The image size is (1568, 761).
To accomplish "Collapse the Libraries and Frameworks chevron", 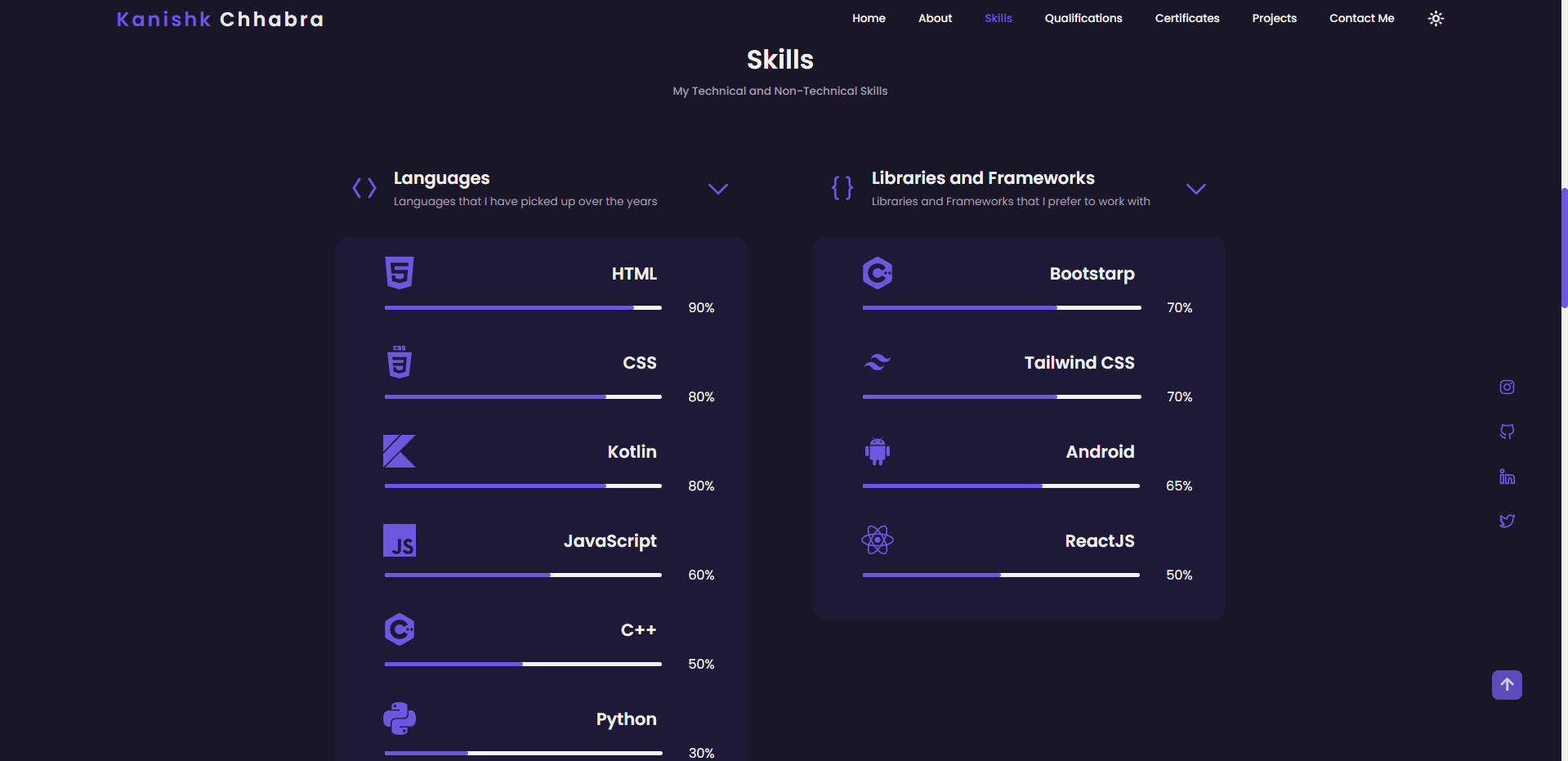I will 1196,189.
